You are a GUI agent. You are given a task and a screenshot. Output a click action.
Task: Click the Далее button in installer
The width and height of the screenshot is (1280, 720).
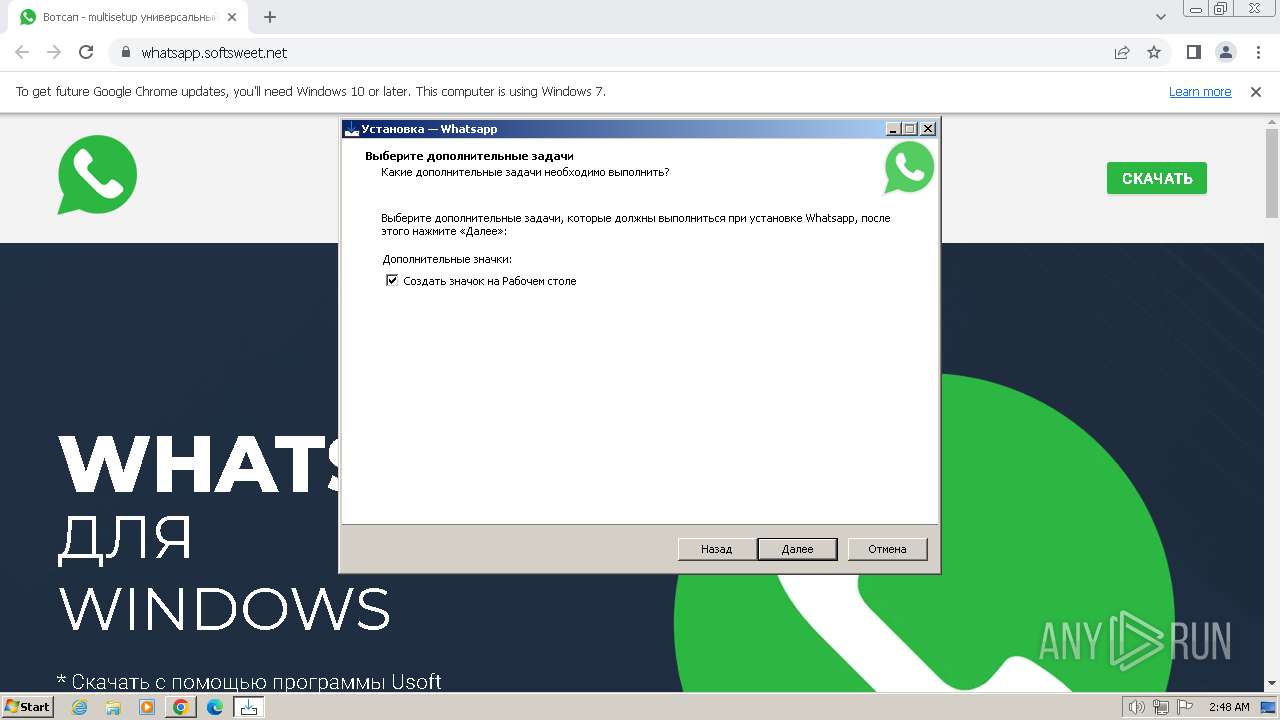(x=797, y=549)
